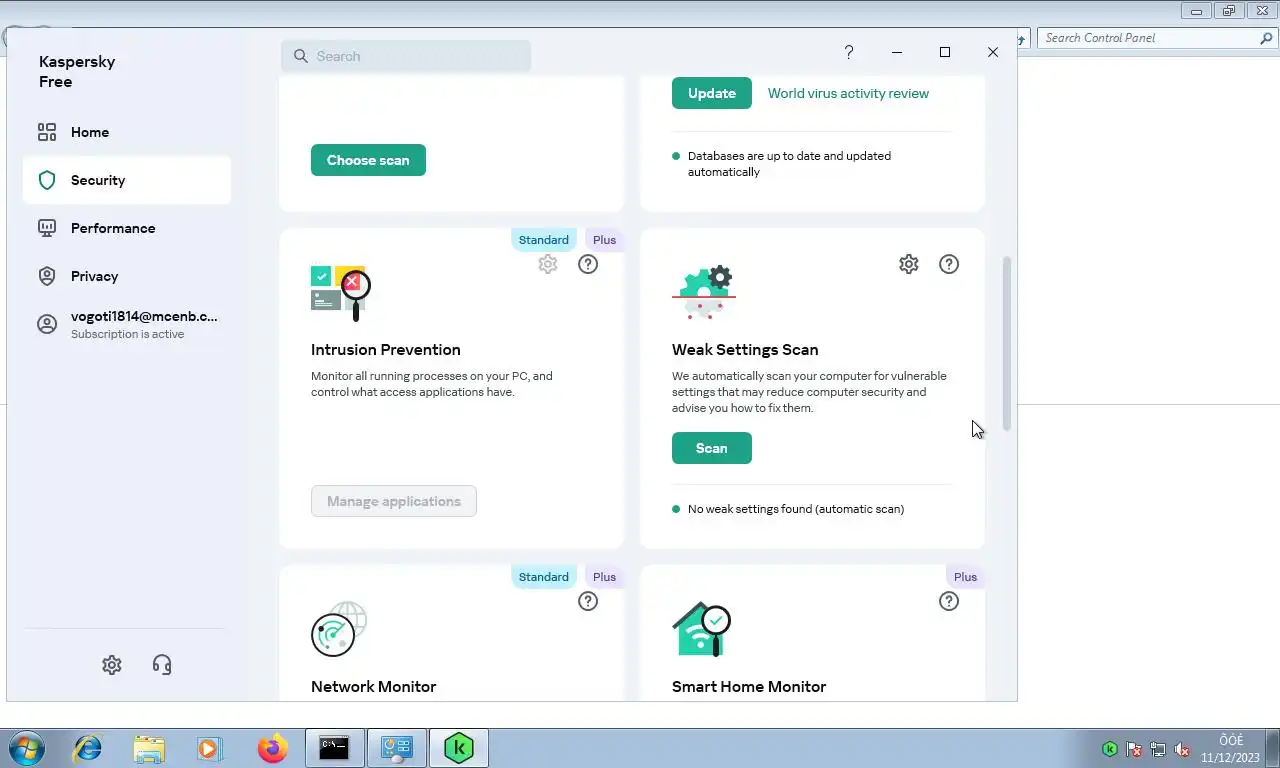
Task: Click Plus badge on Network Monitor card
Action: (604, 577)
